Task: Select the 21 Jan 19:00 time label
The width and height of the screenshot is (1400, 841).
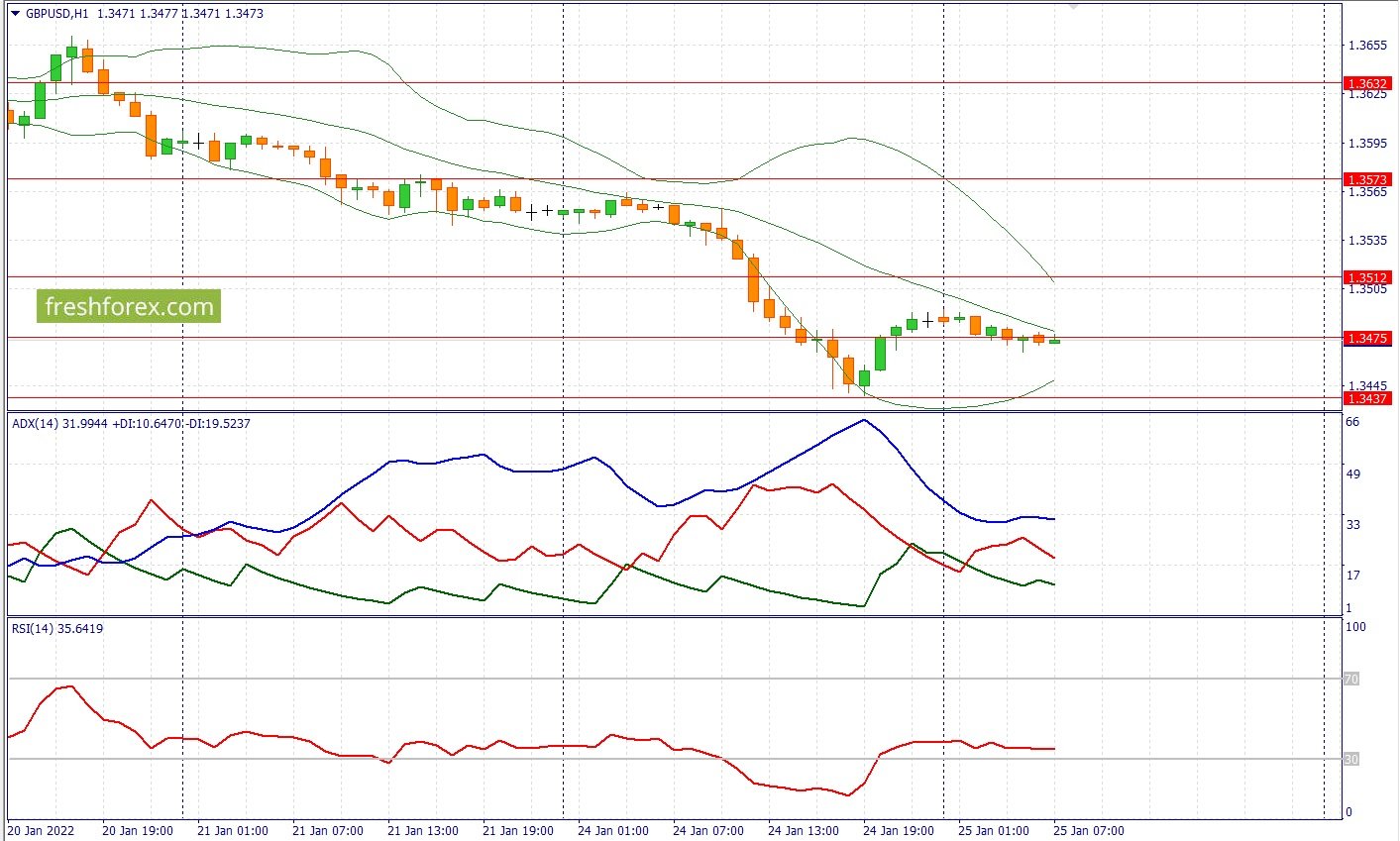Action: [518, 831]
